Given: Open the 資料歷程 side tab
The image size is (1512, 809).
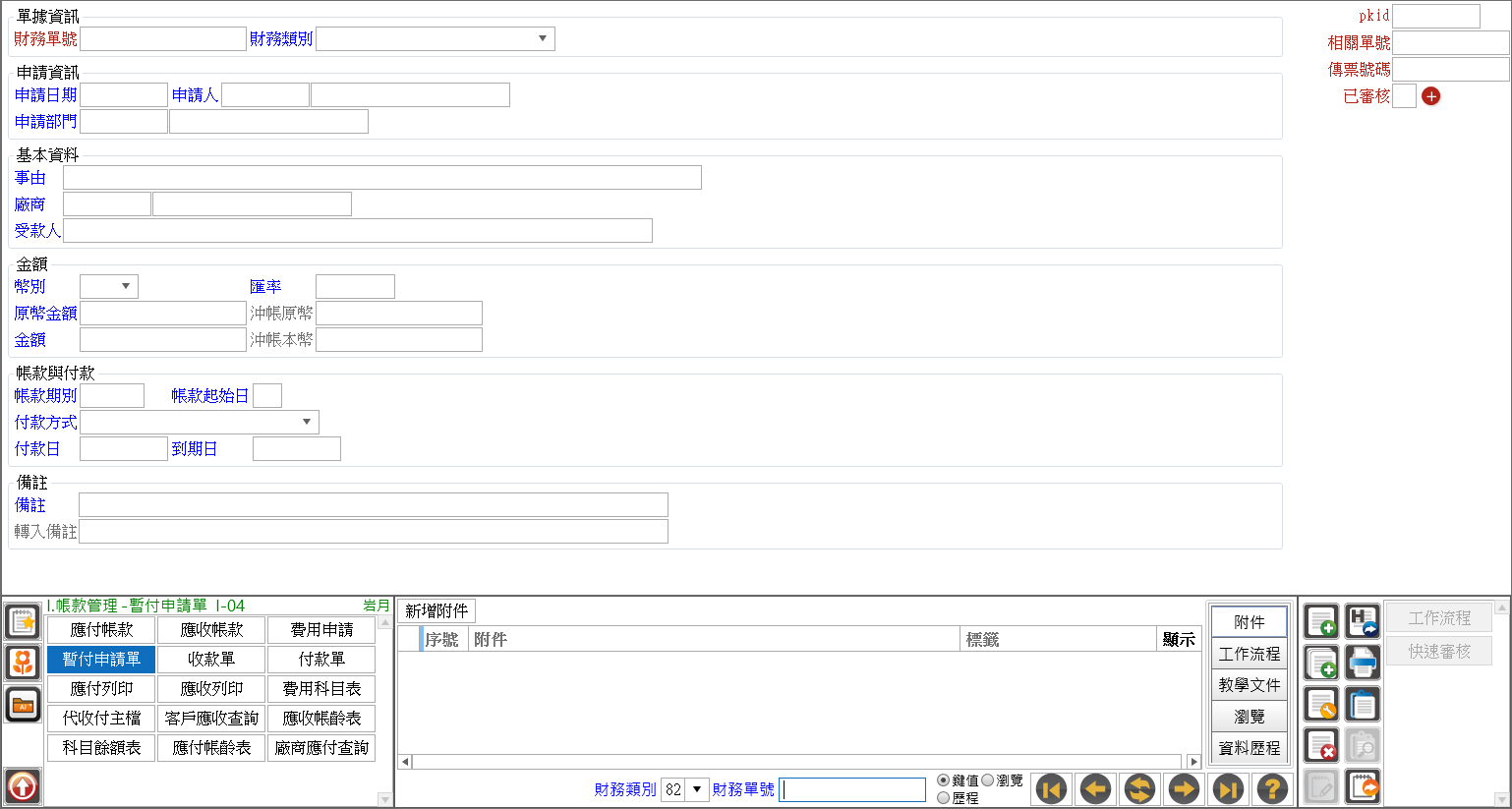Looking at the screenshot, I should point(1250,748).
